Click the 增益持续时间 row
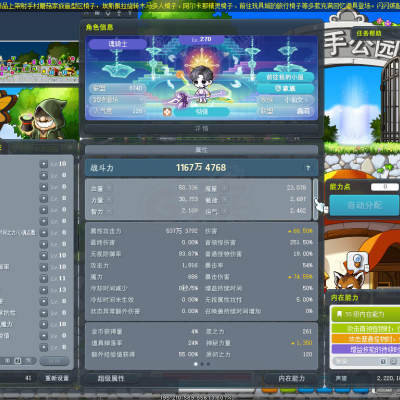The height and width of the screenshot is (400, 400). 259,288
